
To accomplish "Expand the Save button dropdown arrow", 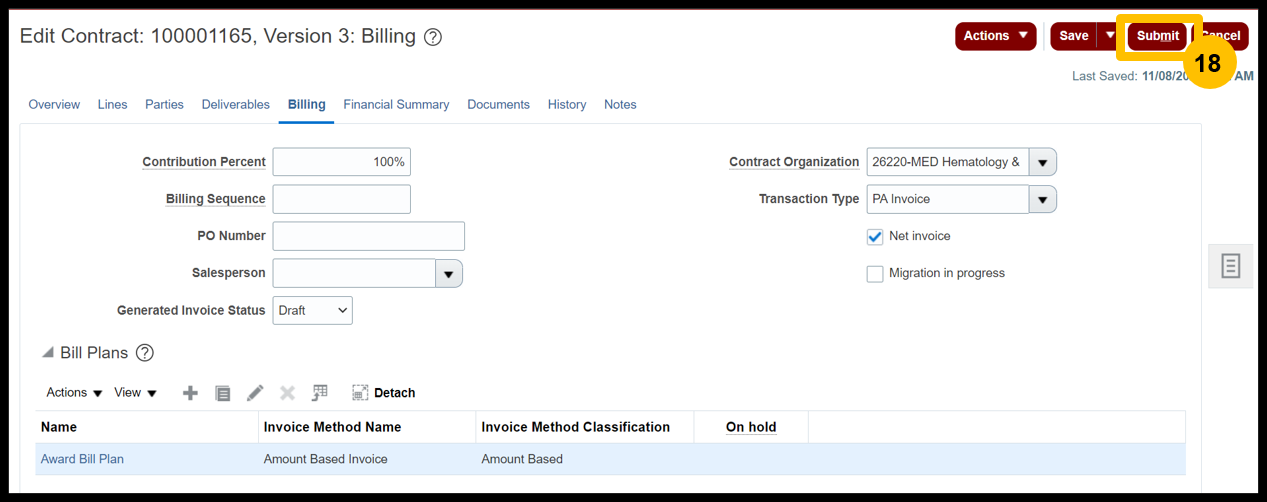I will pyautogui.click(x=1110, y=36).
